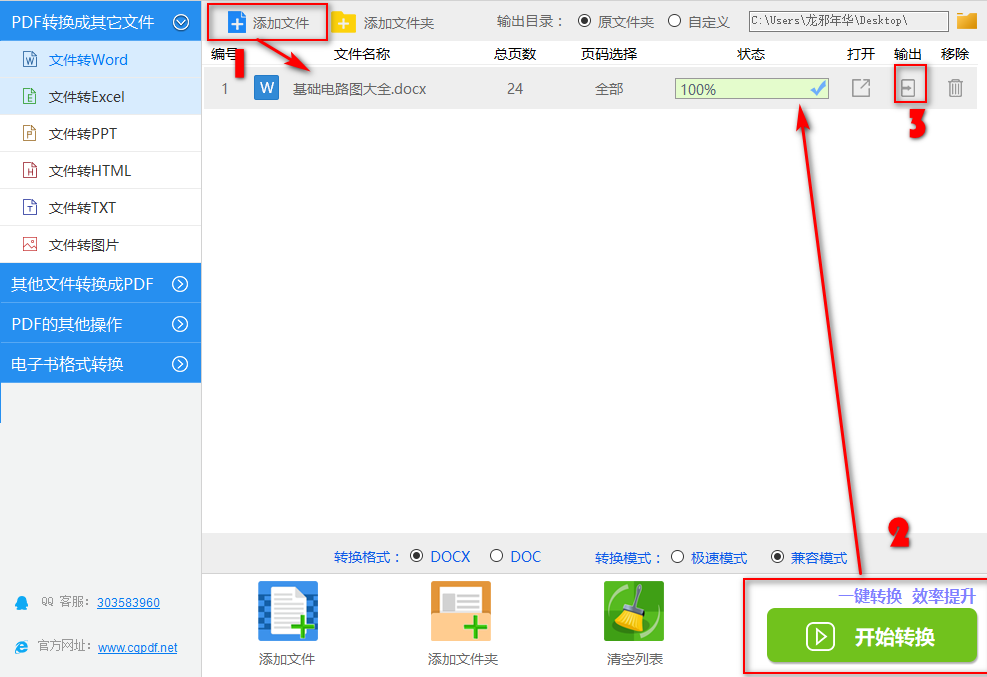Click the 添加文件夹 text in top toolbar
The image size is (987, 677).
tap(398, 23)
